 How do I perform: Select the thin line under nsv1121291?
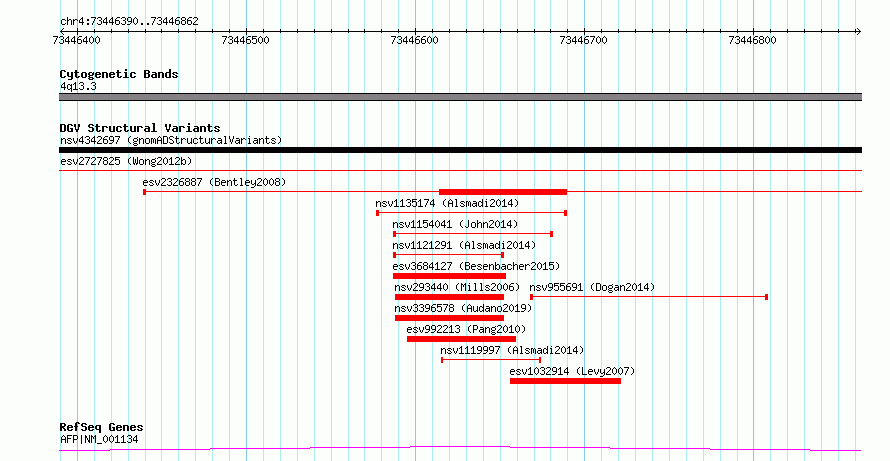point(448,255)
